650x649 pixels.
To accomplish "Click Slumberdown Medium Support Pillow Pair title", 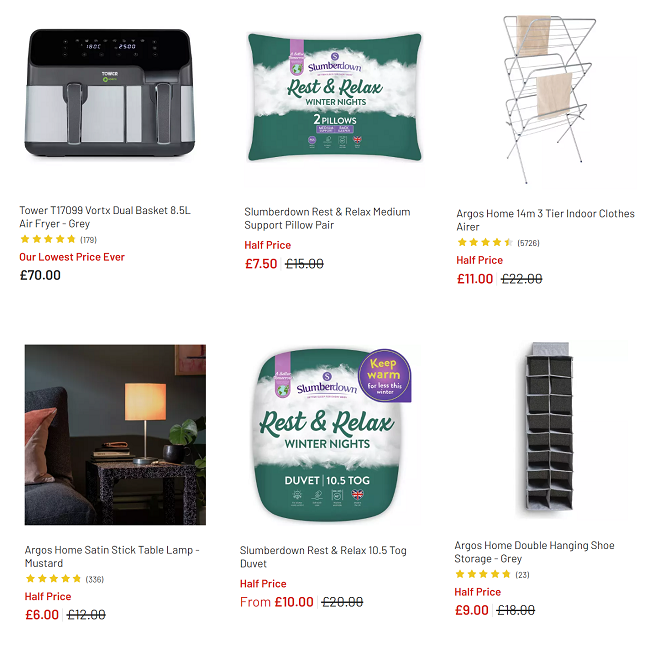I will (327, 218).
